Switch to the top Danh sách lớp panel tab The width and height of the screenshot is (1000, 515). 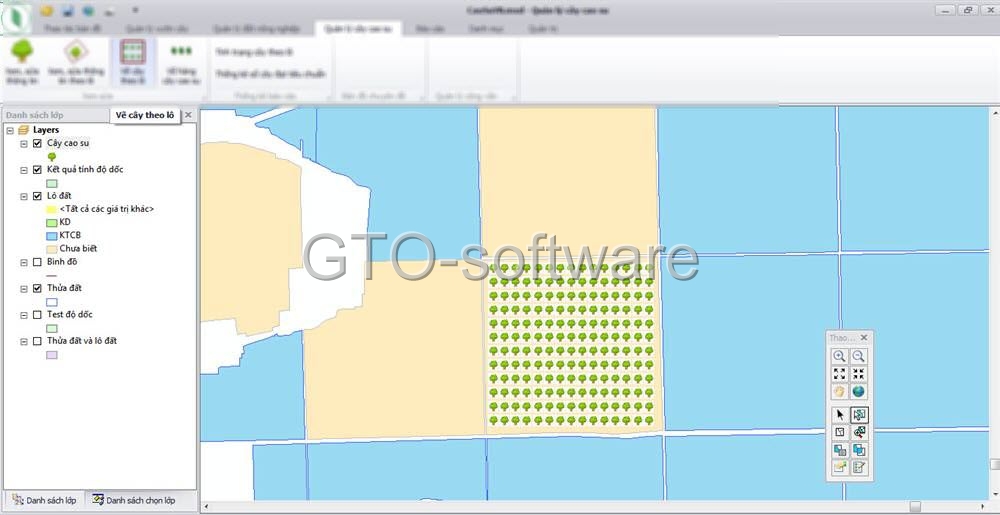pyautogui.click(x=35, y=115)
